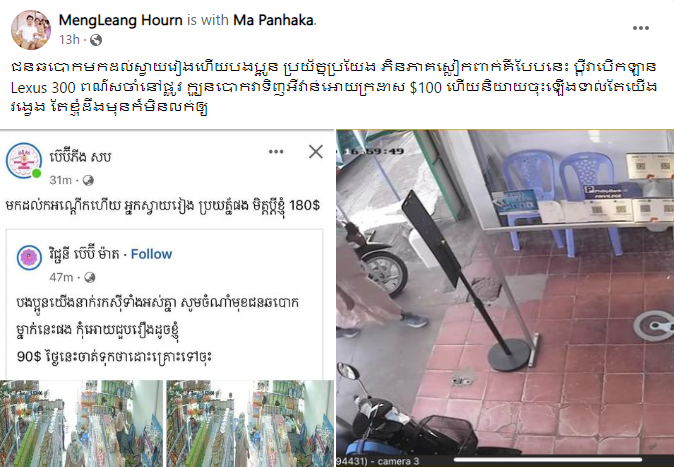Click the globe icon next to 47m

click(89, 277)
